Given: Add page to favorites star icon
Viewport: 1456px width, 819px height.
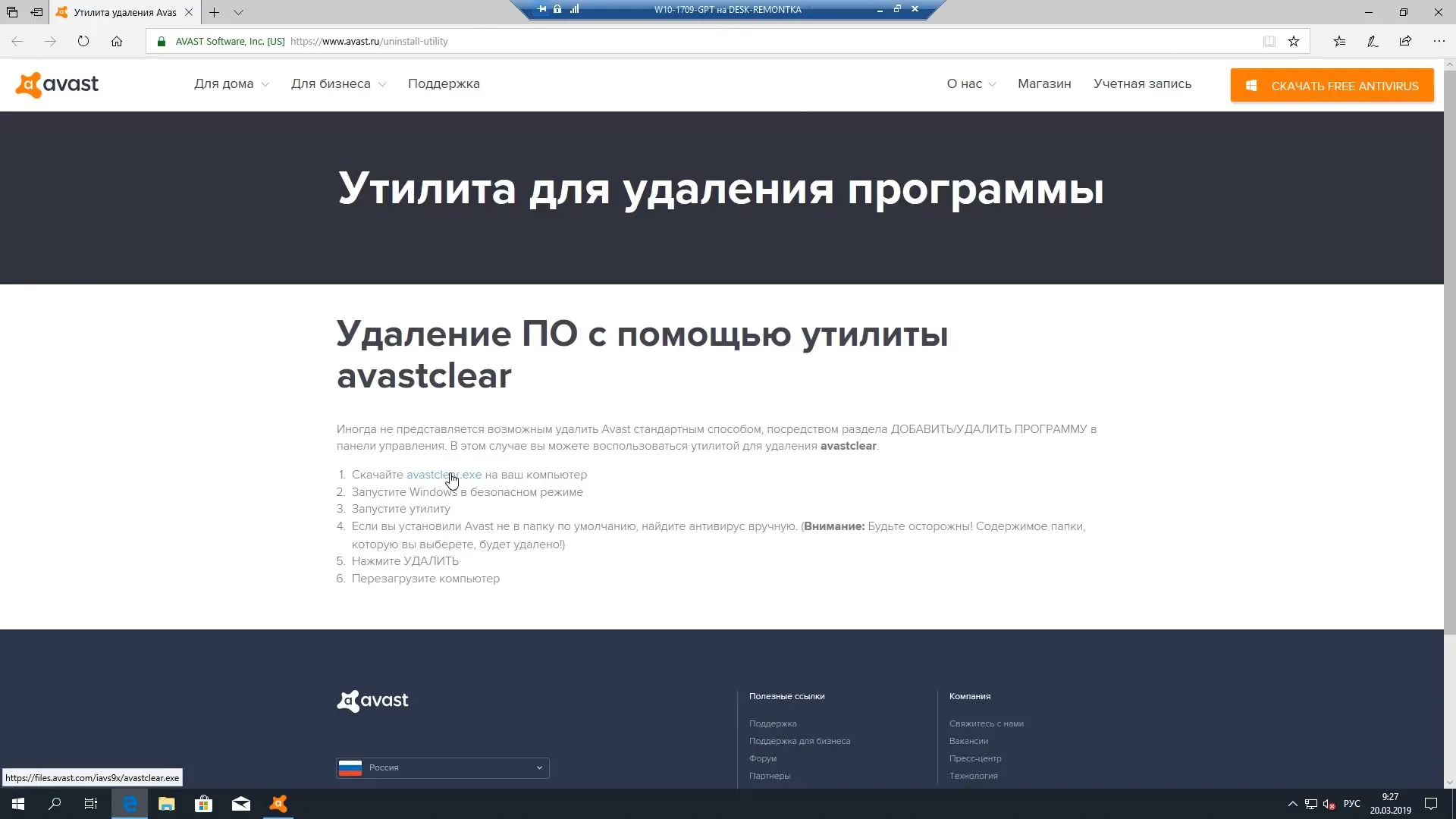Looking at the screenshot, I should click(1294, 42).
